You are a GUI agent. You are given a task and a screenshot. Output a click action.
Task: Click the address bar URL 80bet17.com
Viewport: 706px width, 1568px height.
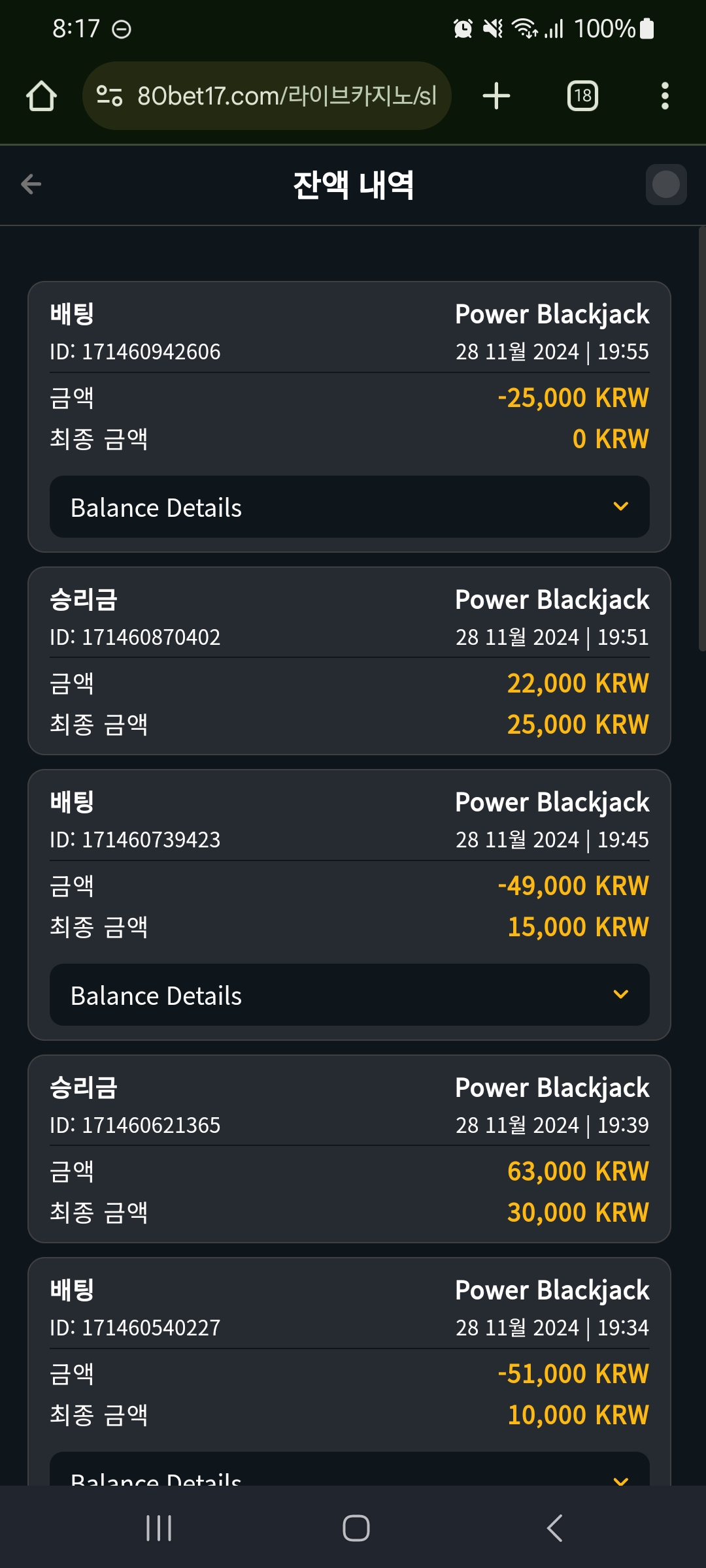[x=286, y=96]
